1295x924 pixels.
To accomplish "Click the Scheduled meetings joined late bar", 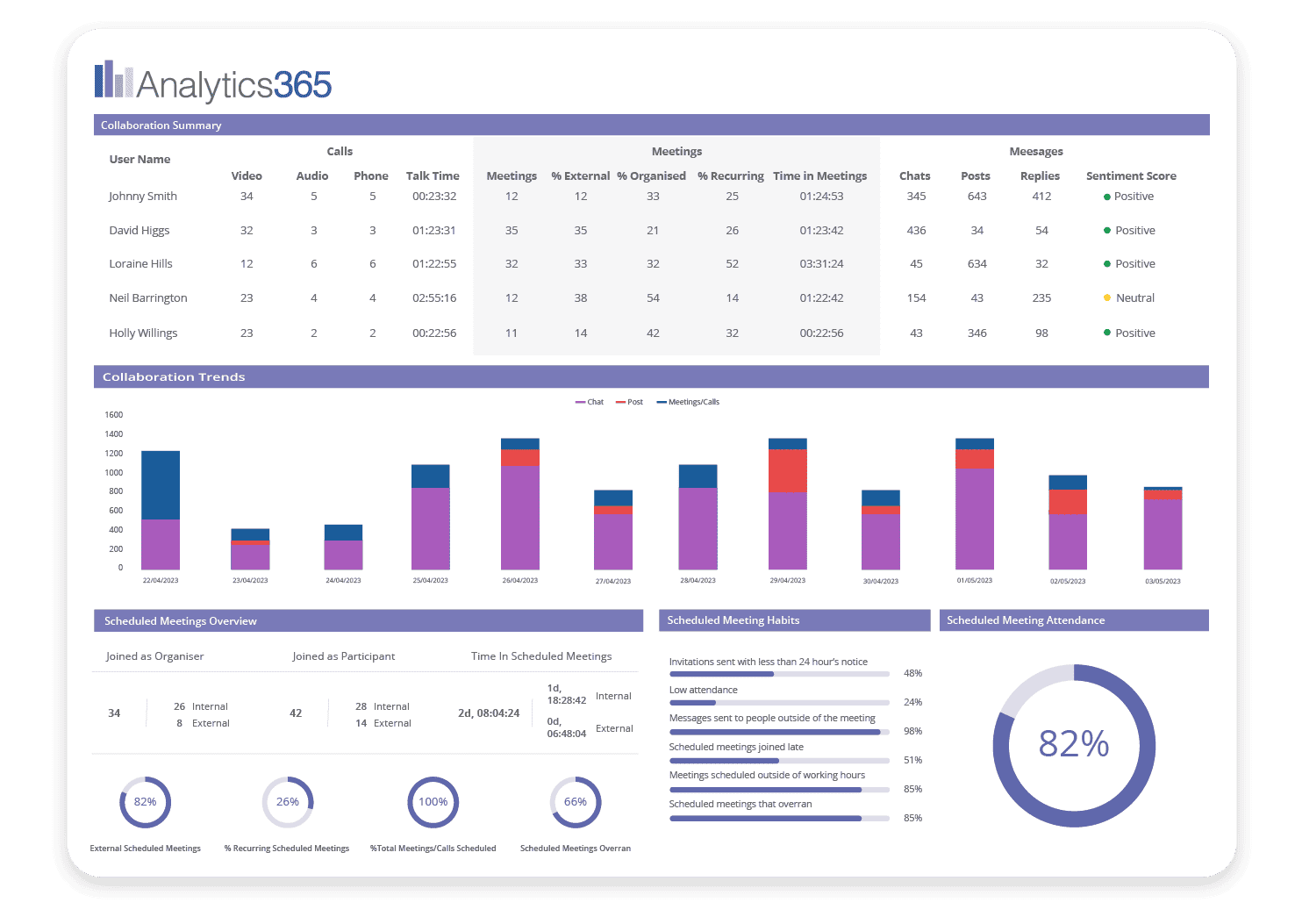I will (779, 760).
